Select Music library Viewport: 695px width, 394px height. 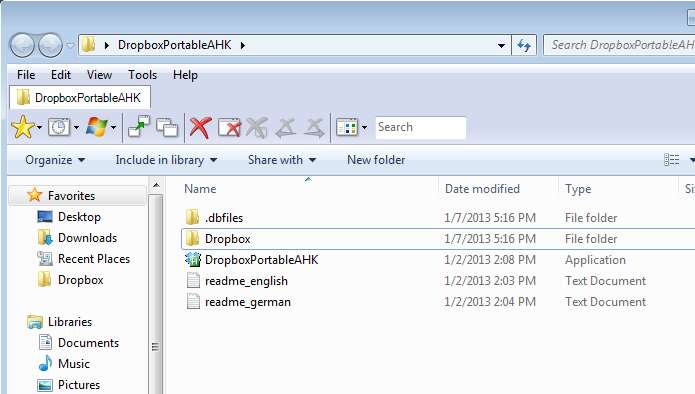tap(74, 364)
